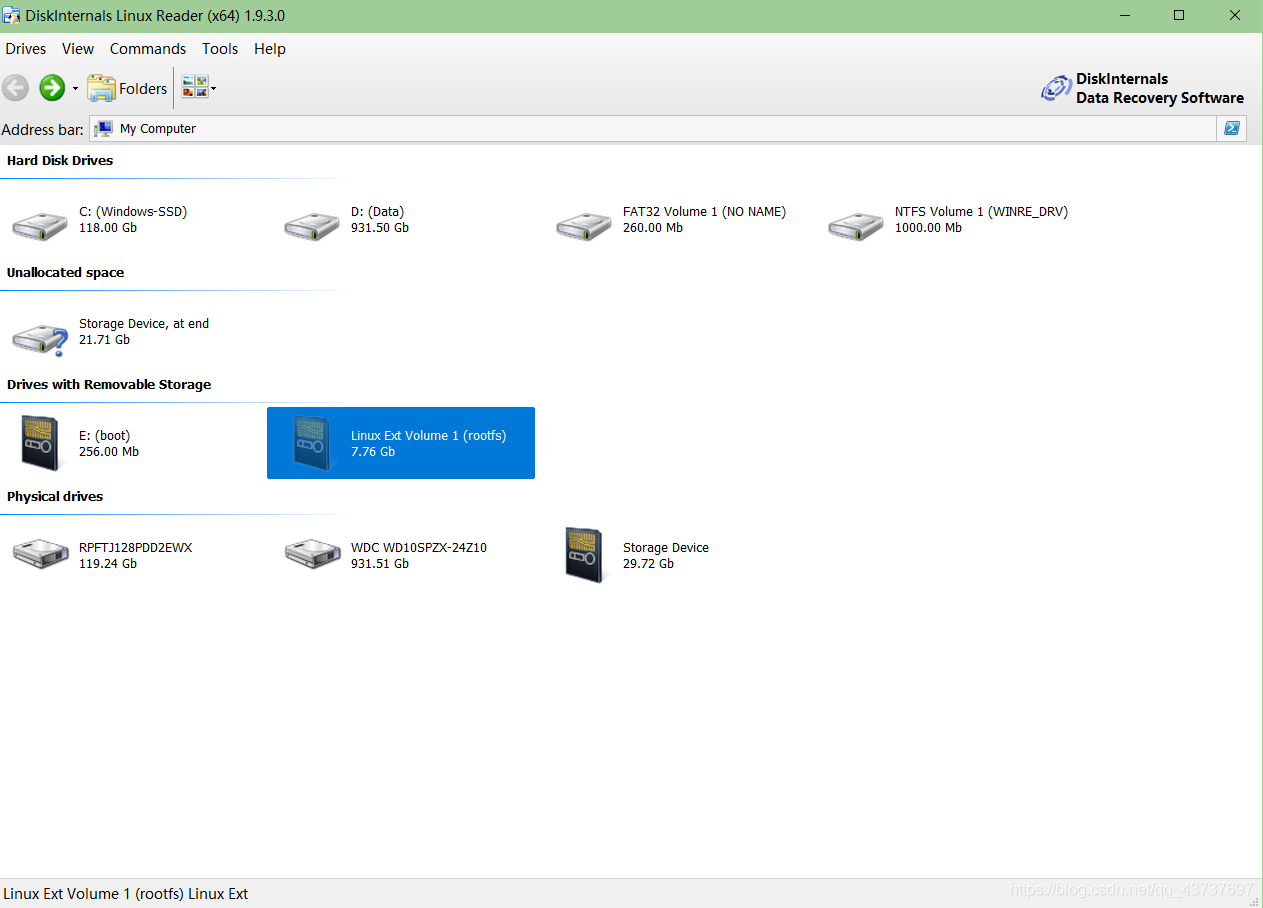The width and height of the screenshot is (1263, 908).
Task: Click the WDC WD10SPZX-24Z10 label
Action: (x=419, y=548)
